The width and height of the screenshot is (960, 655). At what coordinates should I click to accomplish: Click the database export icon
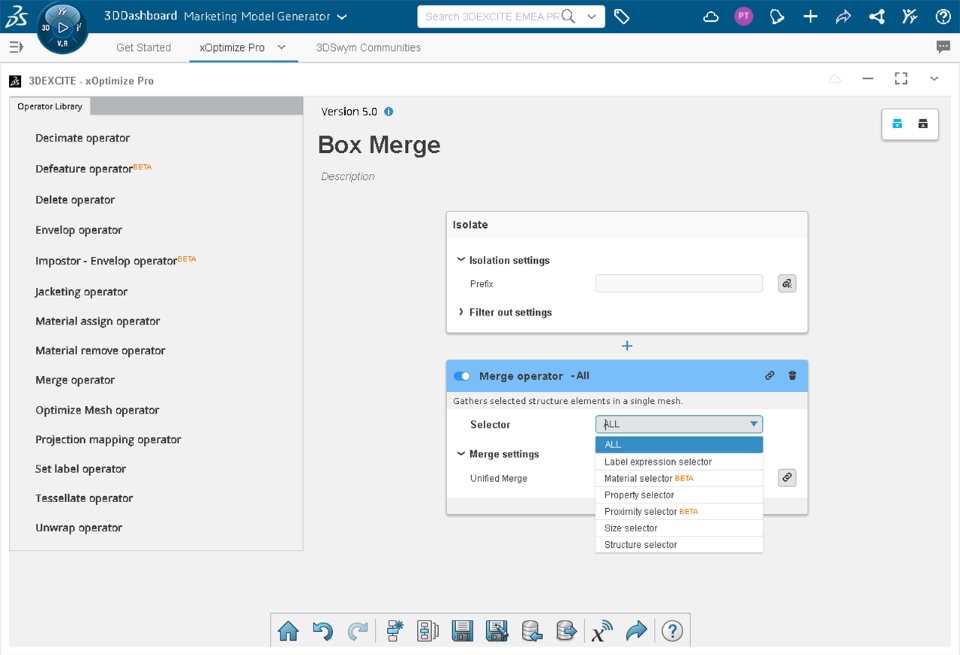pyautogui.click(x=566, y=631)
